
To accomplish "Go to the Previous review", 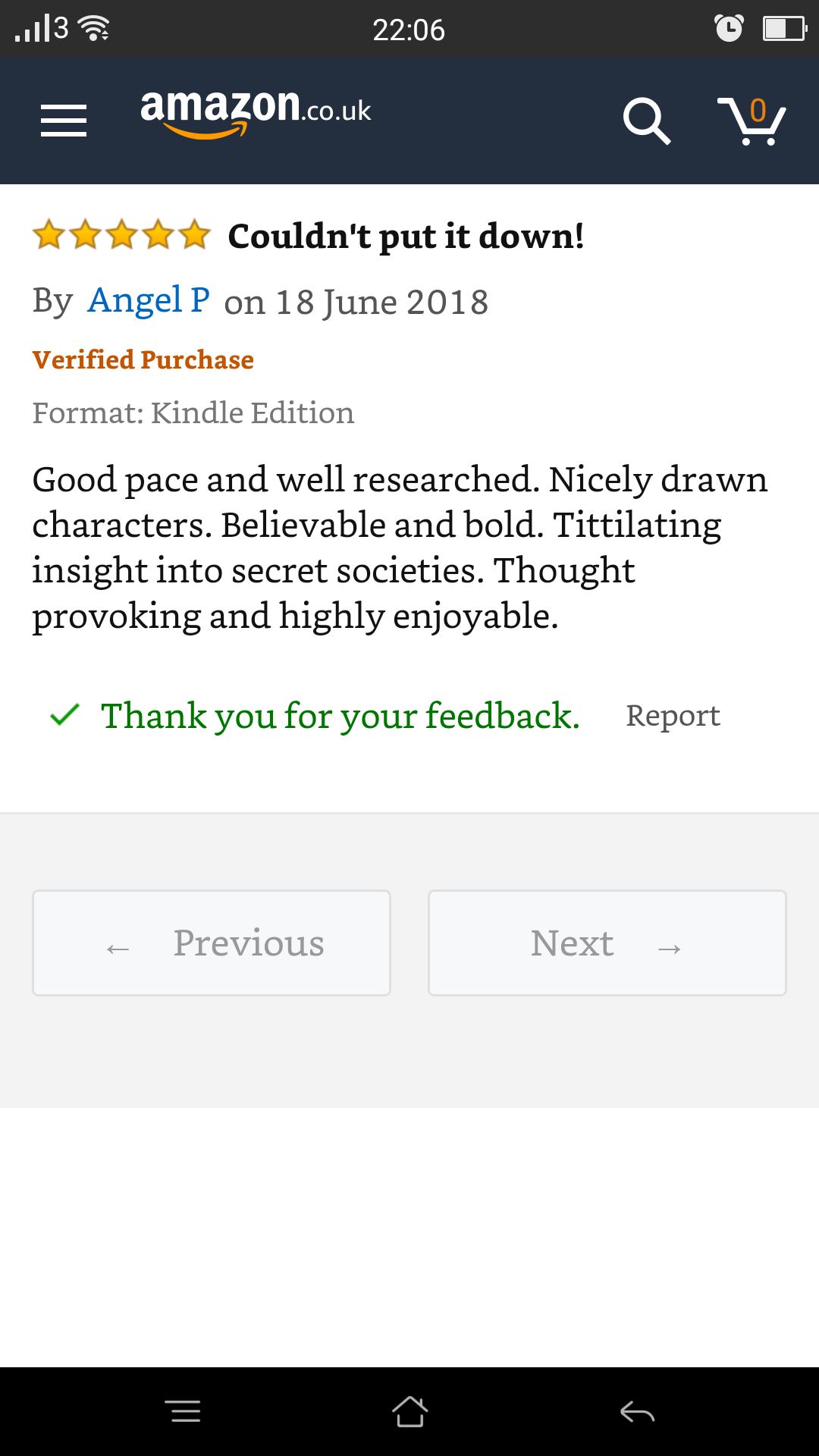I will point(212,943).
